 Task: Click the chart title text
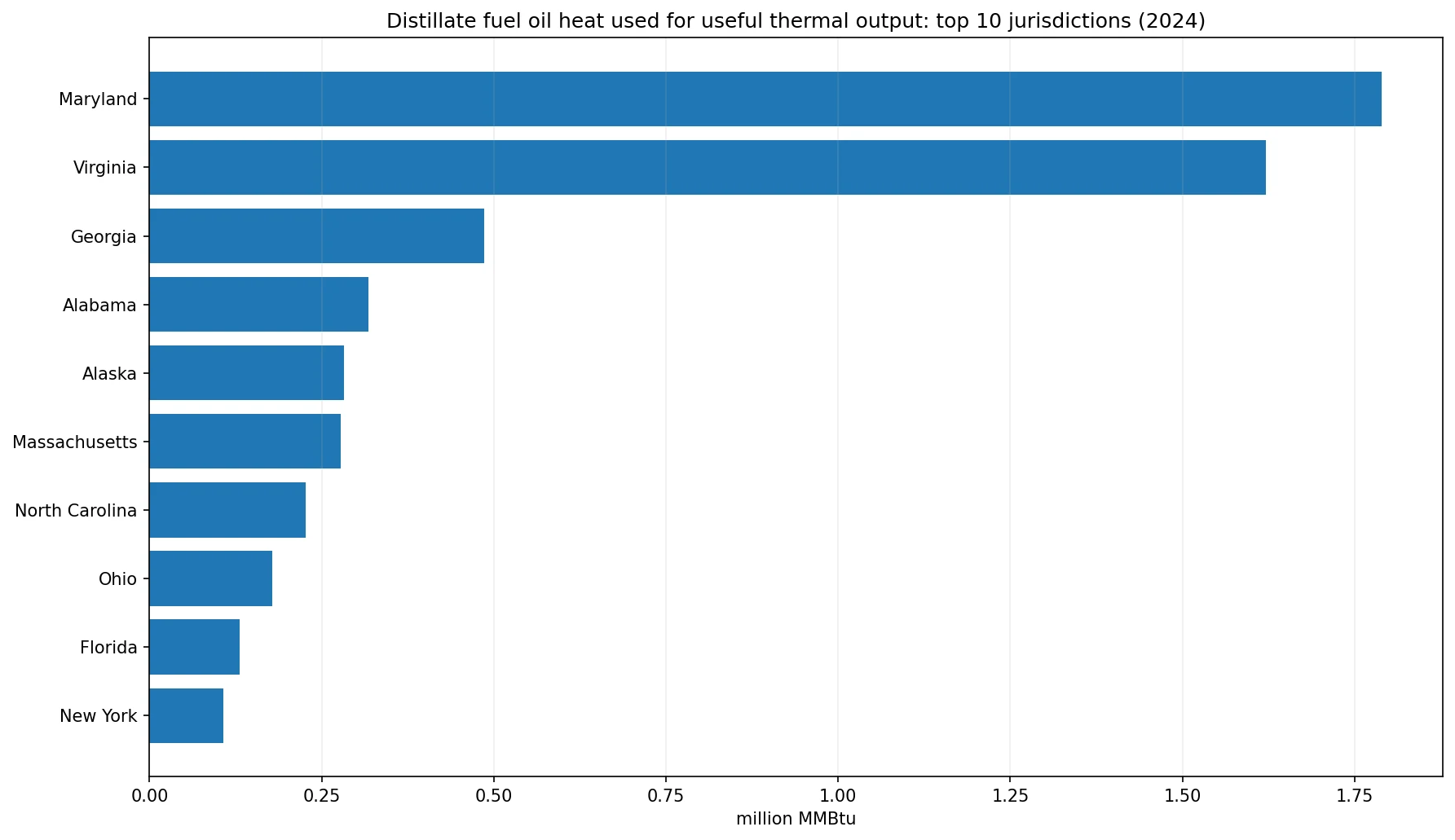(x=796, y=21)
